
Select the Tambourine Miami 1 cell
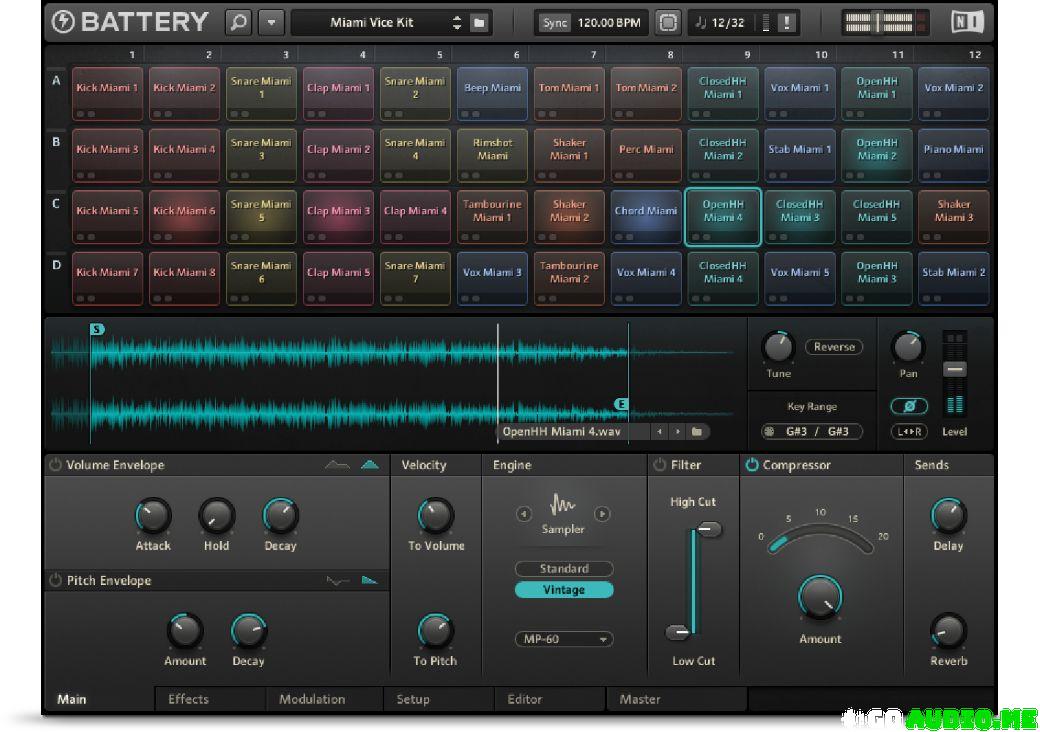pos(492,217)
